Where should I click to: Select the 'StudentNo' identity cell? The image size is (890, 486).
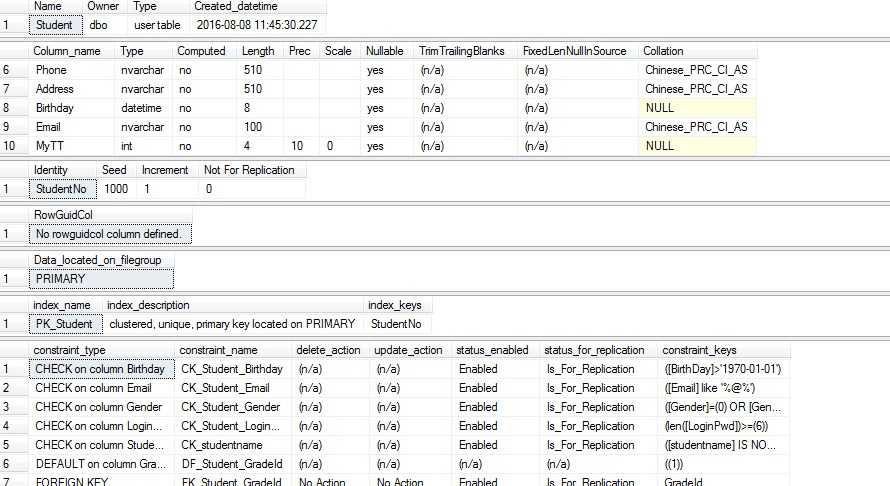(62, 189)
